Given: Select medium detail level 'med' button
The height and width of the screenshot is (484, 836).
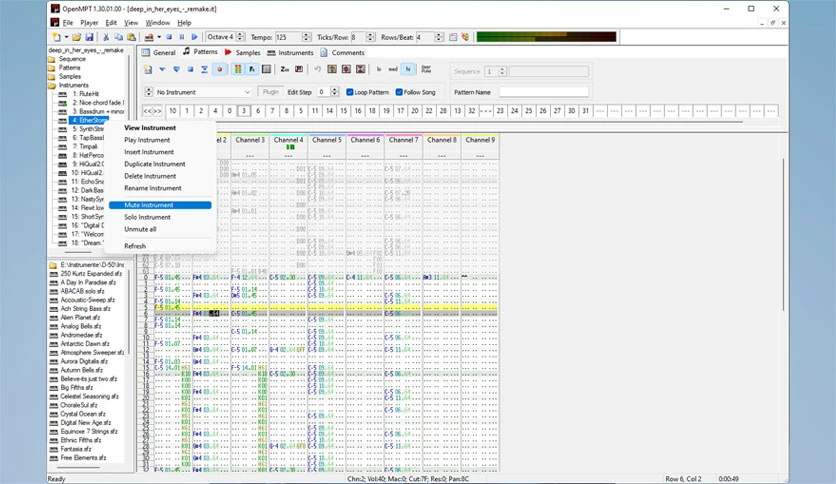Looking at the screenshot, I should point(393,69).
